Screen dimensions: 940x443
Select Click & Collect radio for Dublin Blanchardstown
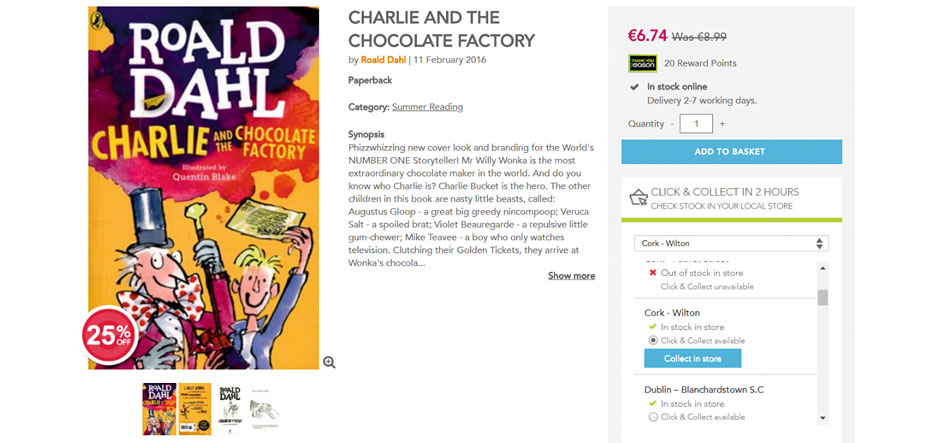[653, 417]
